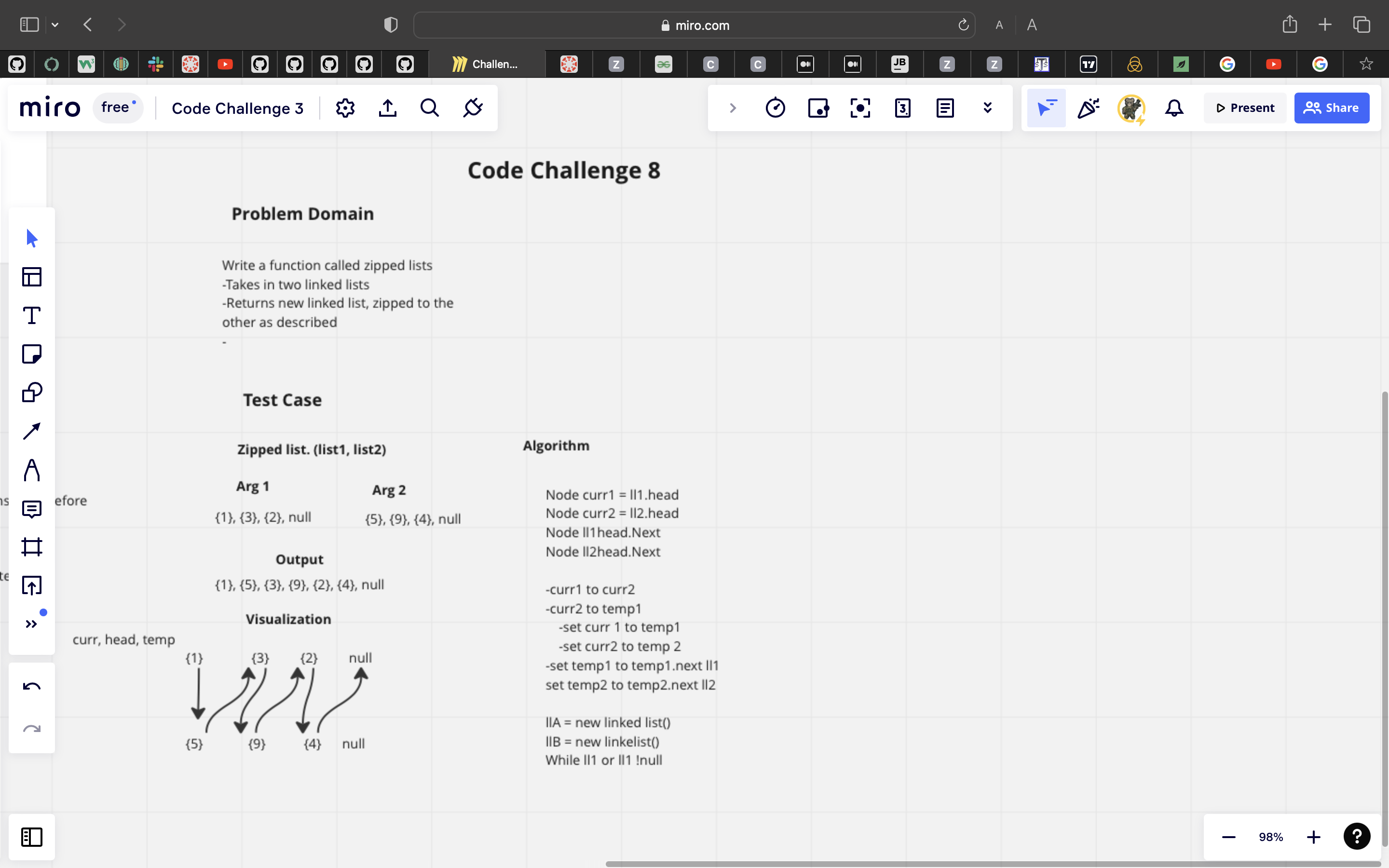The height and width of the screenshot is (868, 1389).
Task: Select the Frame tool
Action: tap(31, 546)
